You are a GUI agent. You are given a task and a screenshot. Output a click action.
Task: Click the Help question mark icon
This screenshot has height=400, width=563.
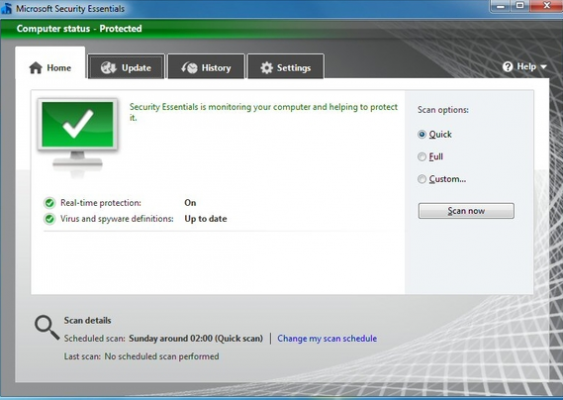507,66
